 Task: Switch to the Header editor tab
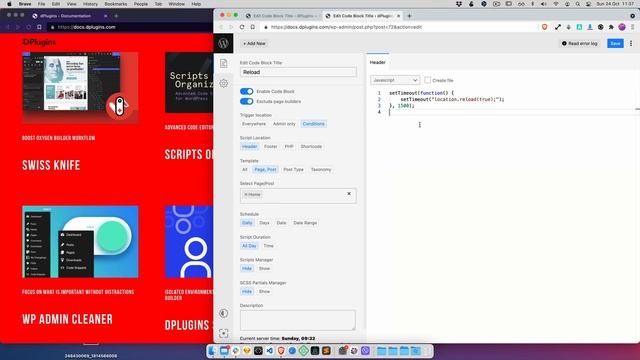pos(378,62)
